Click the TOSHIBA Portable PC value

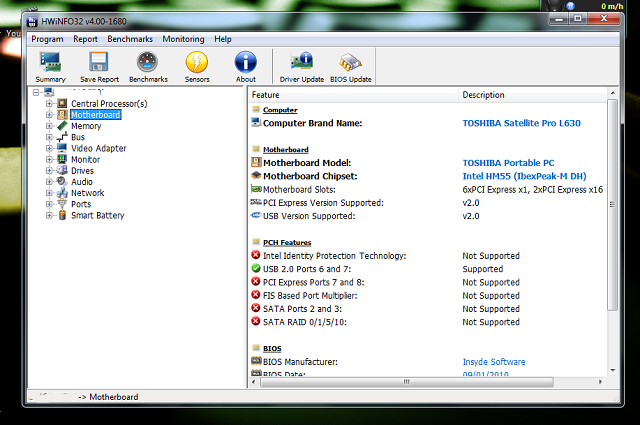point(508,162)
